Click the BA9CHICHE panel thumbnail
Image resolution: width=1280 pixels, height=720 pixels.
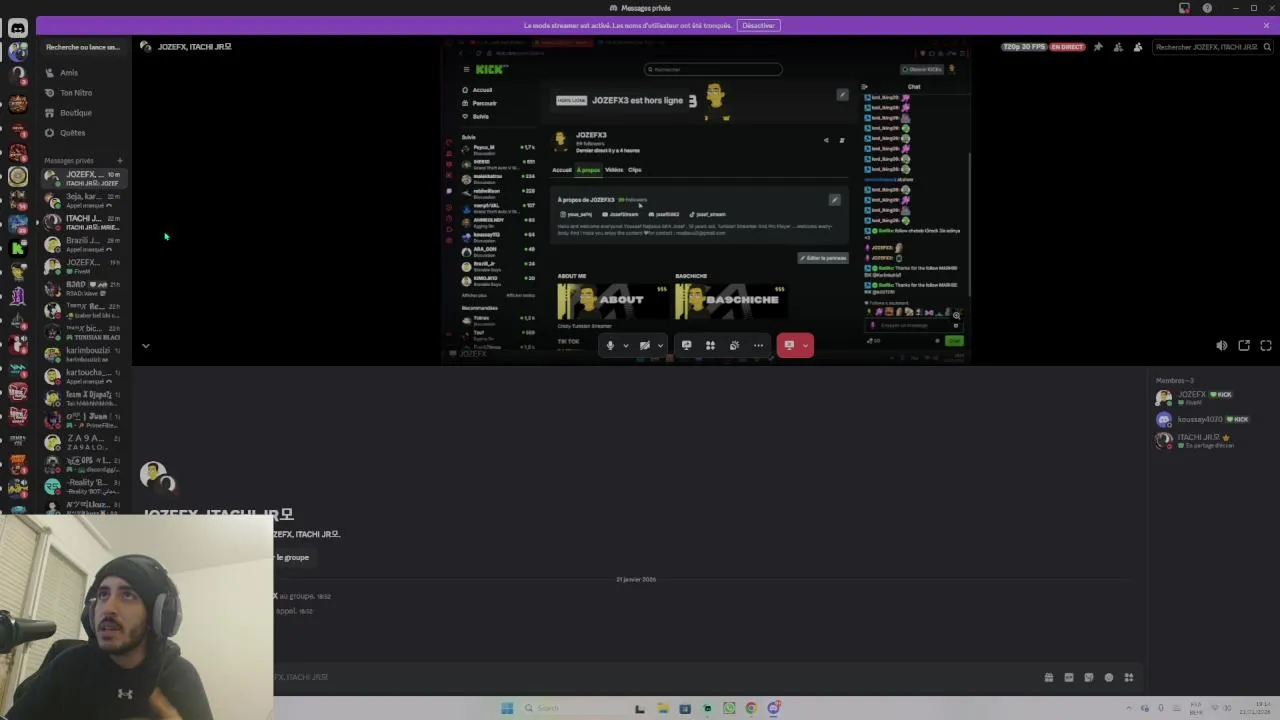[x=731, y=300]
